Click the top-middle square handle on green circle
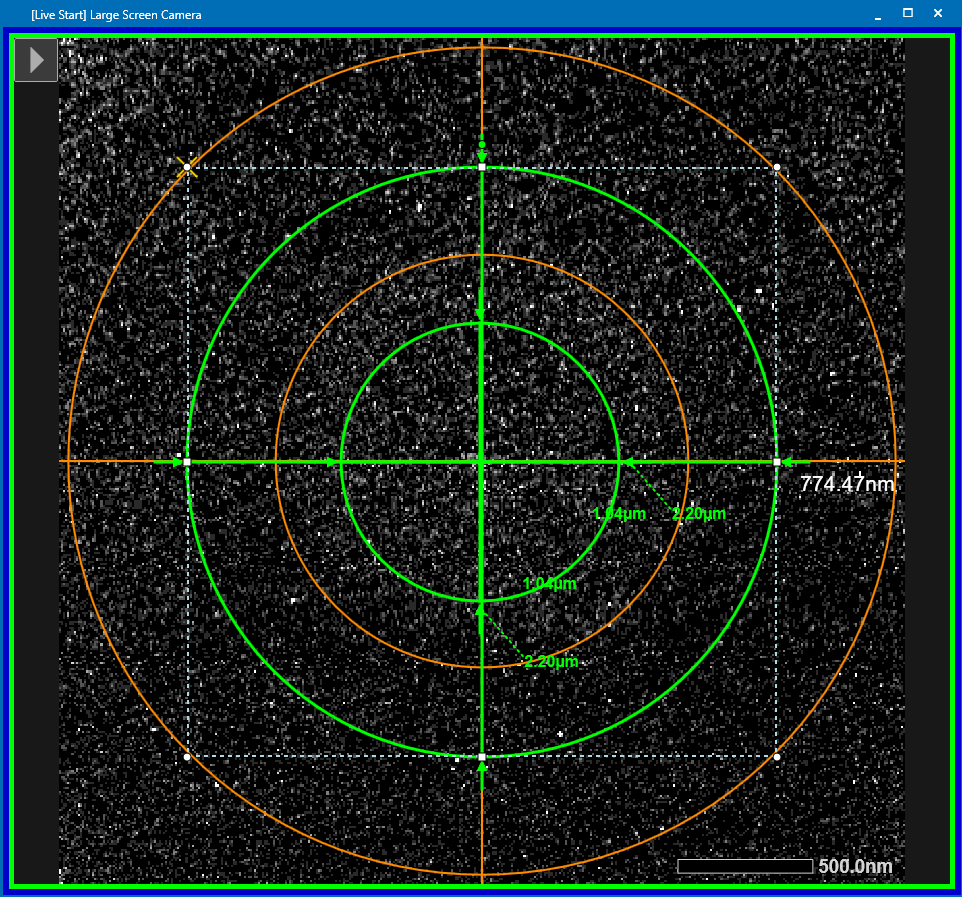This screenshot has width=962, height=897. [x=482, y=167]
